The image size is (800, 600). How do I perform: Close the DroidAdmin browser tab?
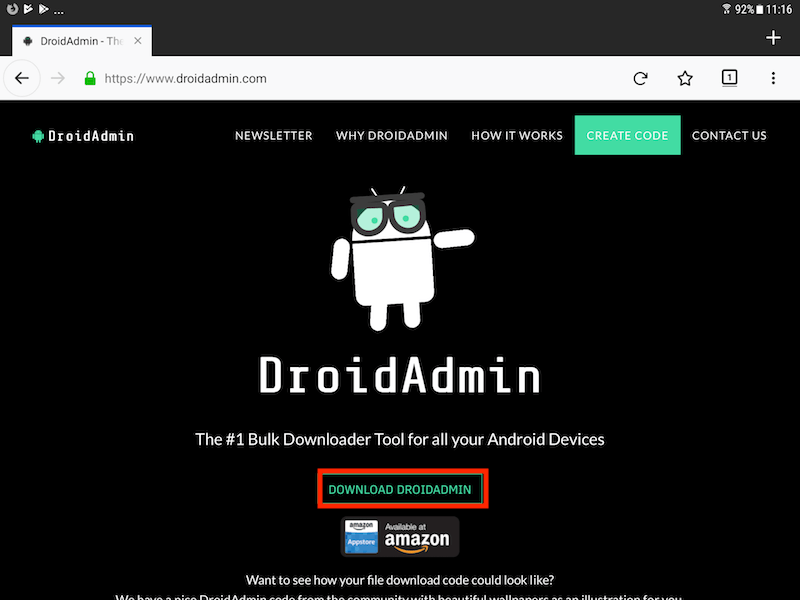point(138,41)
